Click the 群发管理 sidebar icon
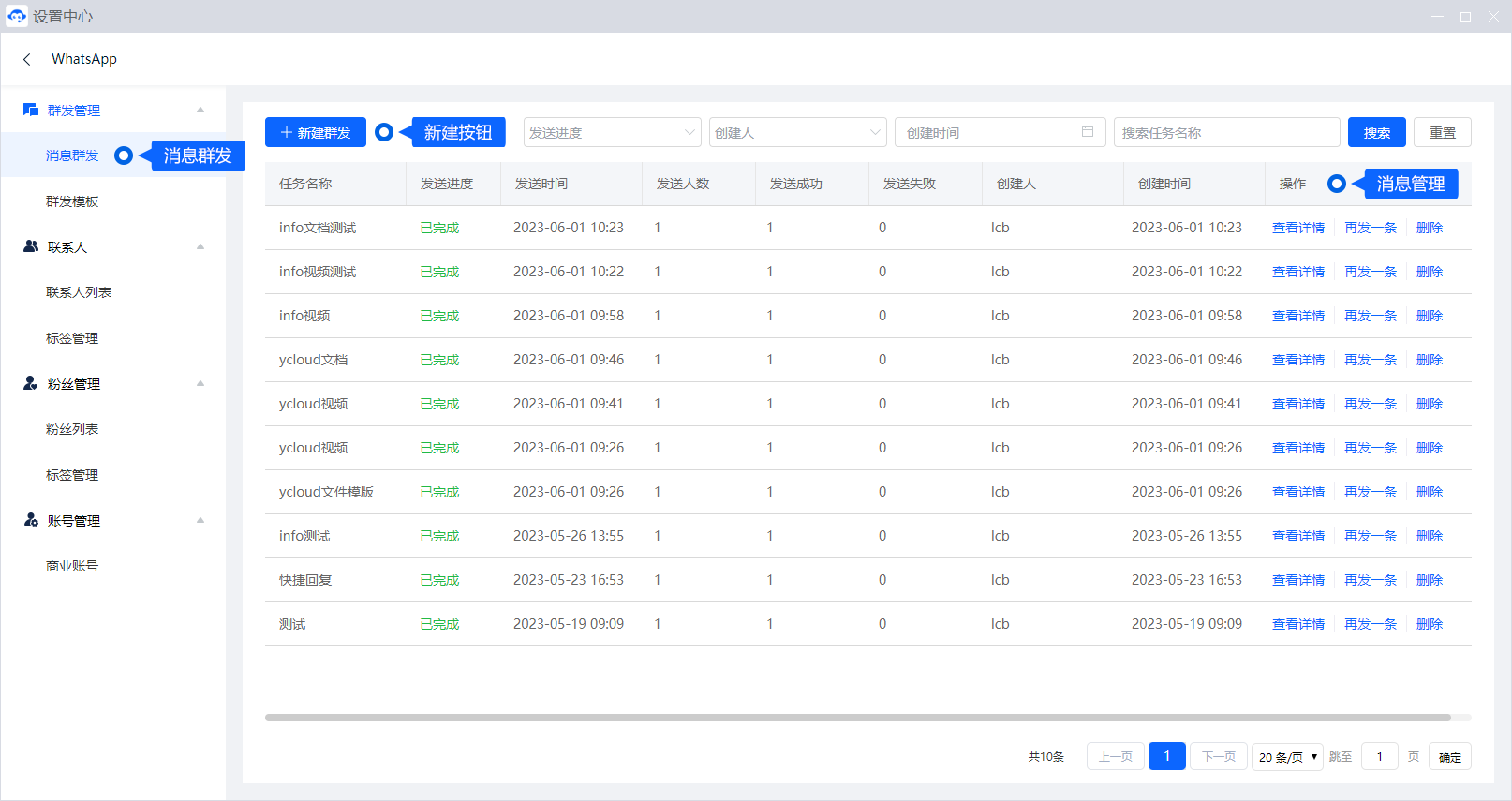Image resolution: width=1512 pixels, height=801 pixels. (x=31, y=110)
